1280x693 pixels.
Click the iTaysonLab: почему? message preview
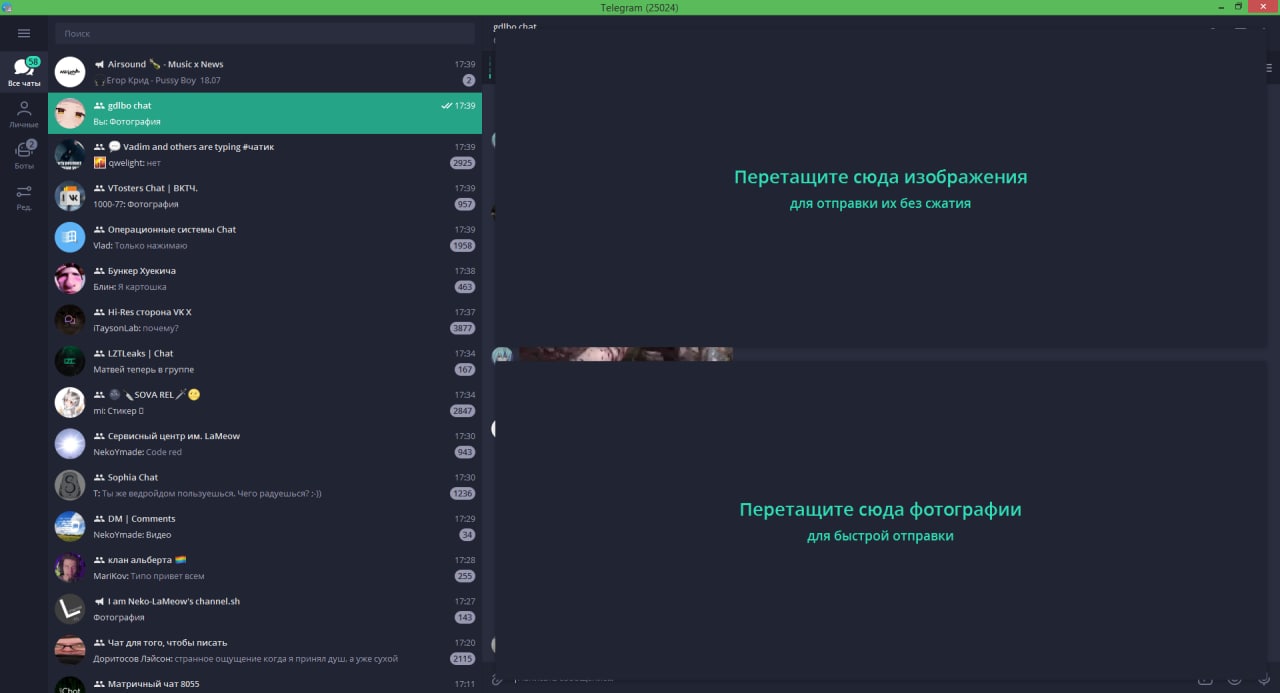136,328
